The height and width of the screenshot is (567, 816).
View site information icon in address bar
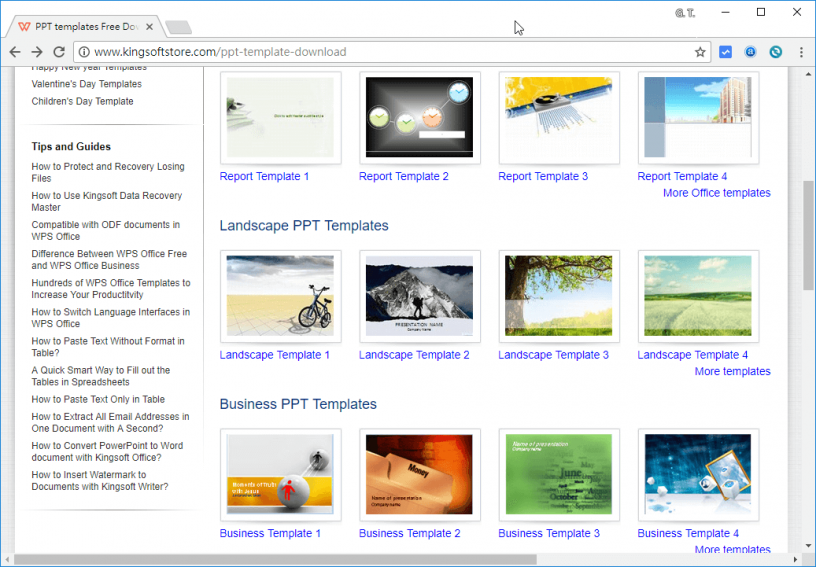click(x=84, y=52)
